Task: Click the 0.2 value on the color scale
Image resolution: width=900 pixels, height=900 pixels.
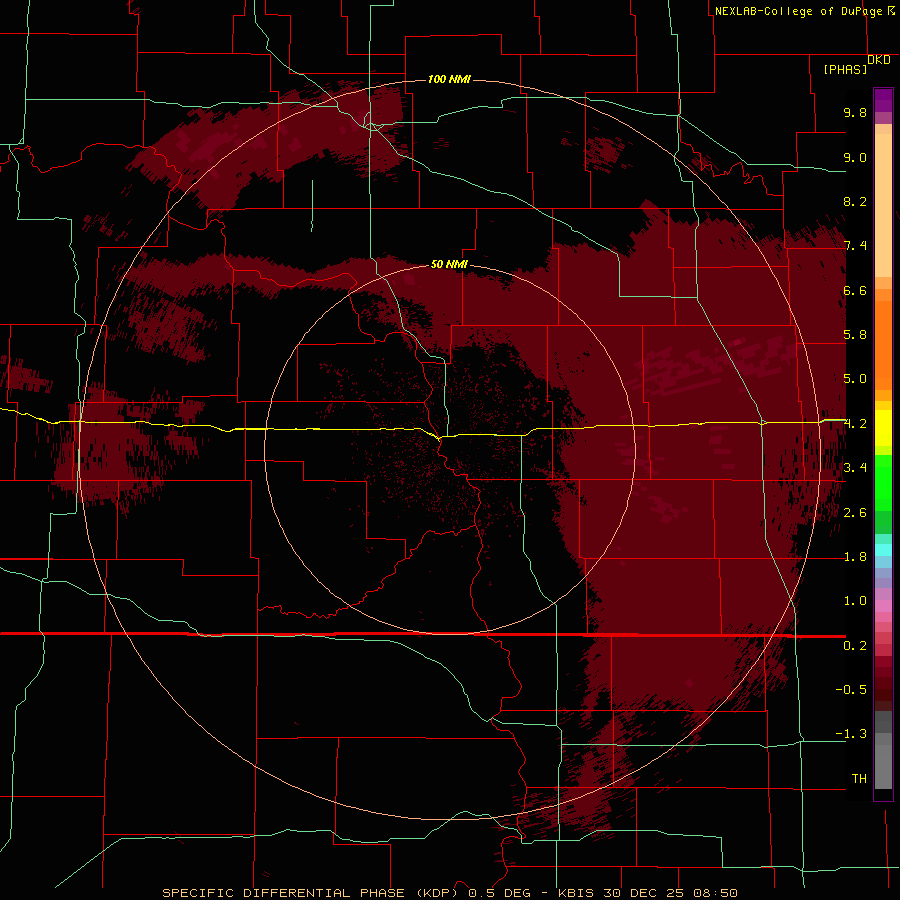Action: (x=855, y=646)
